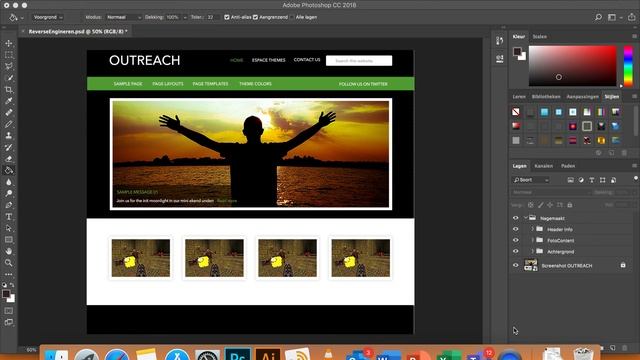The image size is (640, 360).
Task: Switch to the Aanpassingen tab
Action: (x=582, y=97)
